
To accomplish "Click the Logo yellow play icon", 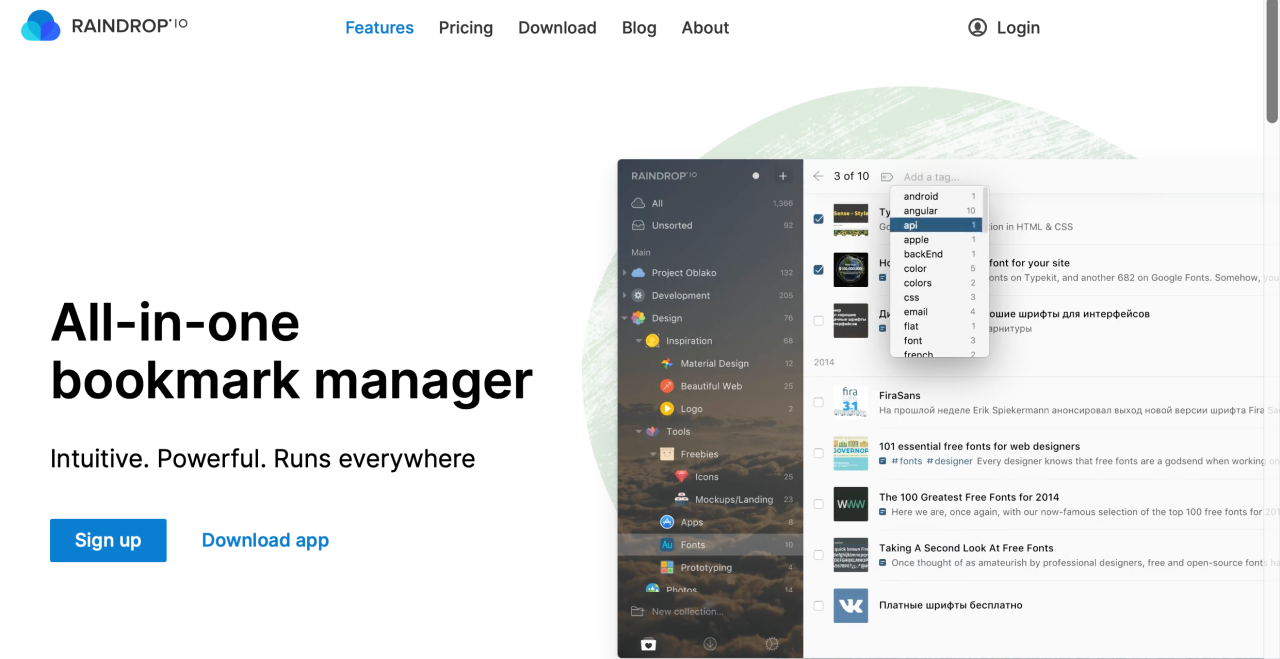I will click(x=667, y=409).
